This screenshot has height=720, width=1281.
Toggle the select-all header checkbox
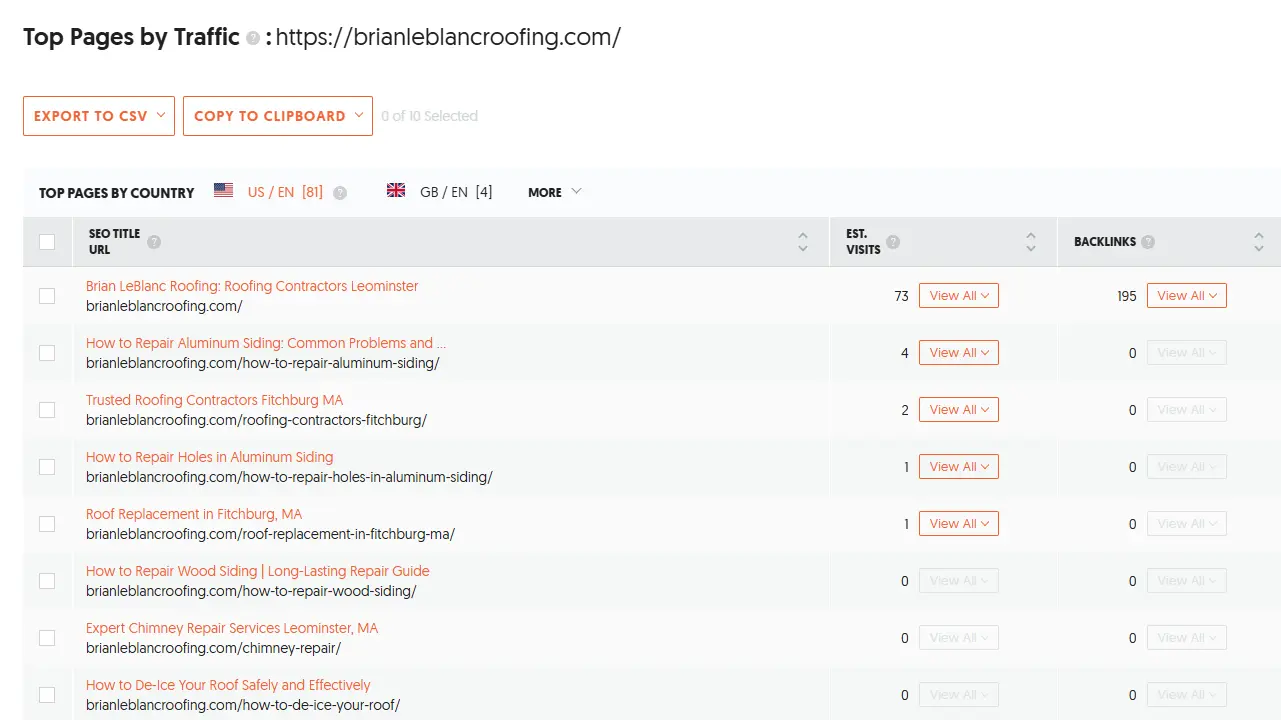click(47, 242)
